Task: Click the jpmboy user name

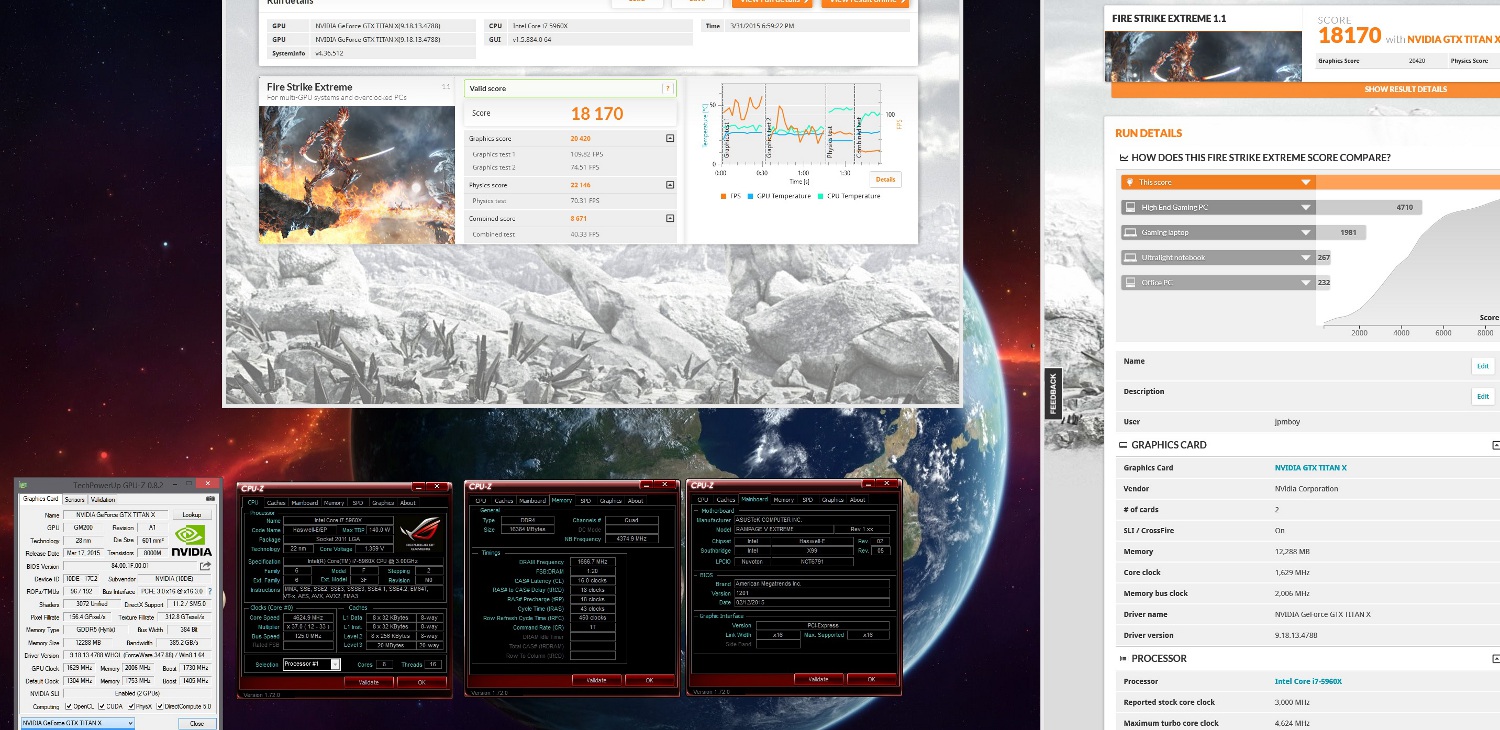Action: 1287,422
